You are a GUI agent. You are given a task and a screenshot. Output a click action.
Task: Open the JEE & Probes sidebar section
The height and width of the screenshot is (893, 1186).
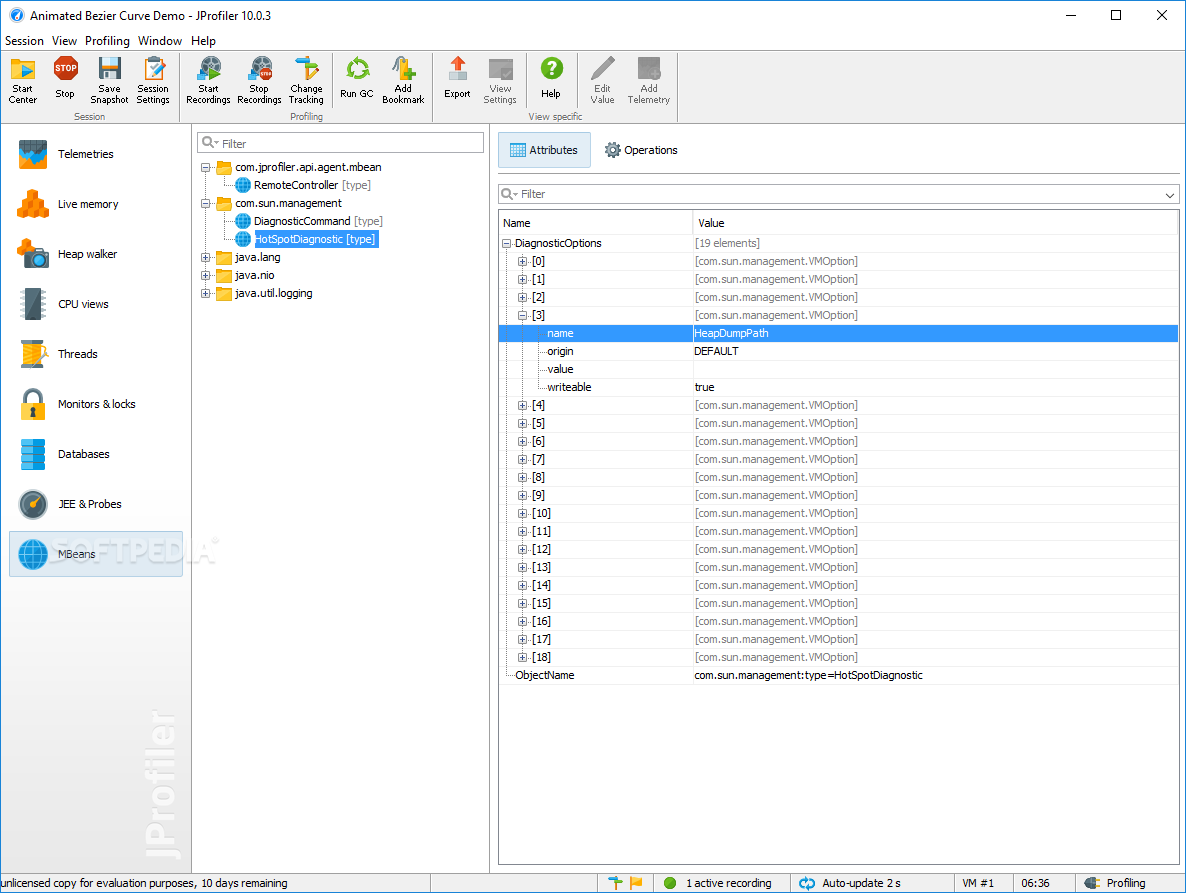(95, 504)
